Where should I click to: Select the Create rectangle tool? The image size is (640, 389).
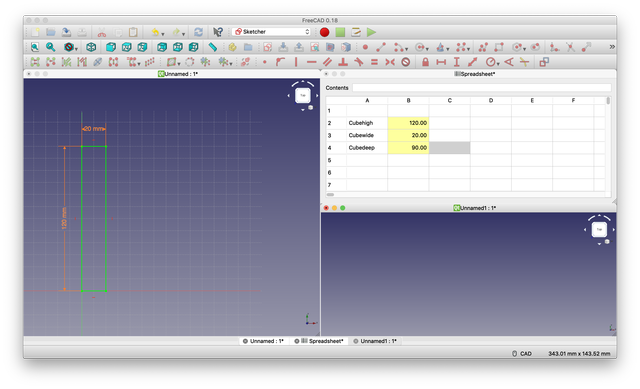499,47
